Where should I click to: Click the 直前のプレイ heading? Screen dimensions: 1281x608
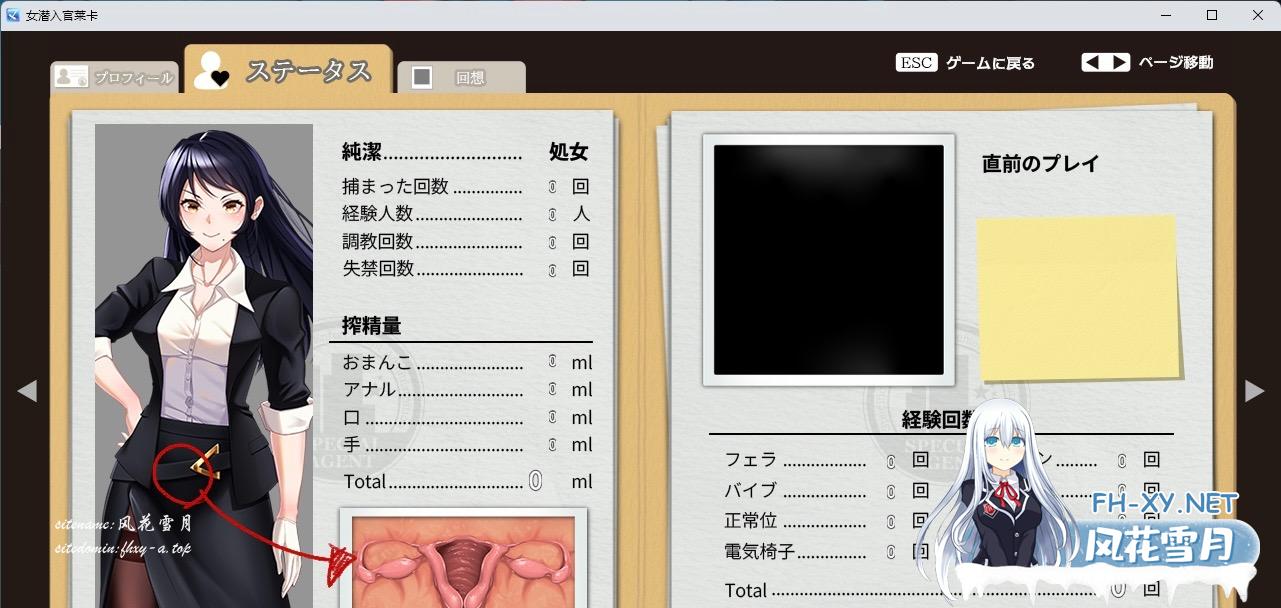coord(1040,164)
